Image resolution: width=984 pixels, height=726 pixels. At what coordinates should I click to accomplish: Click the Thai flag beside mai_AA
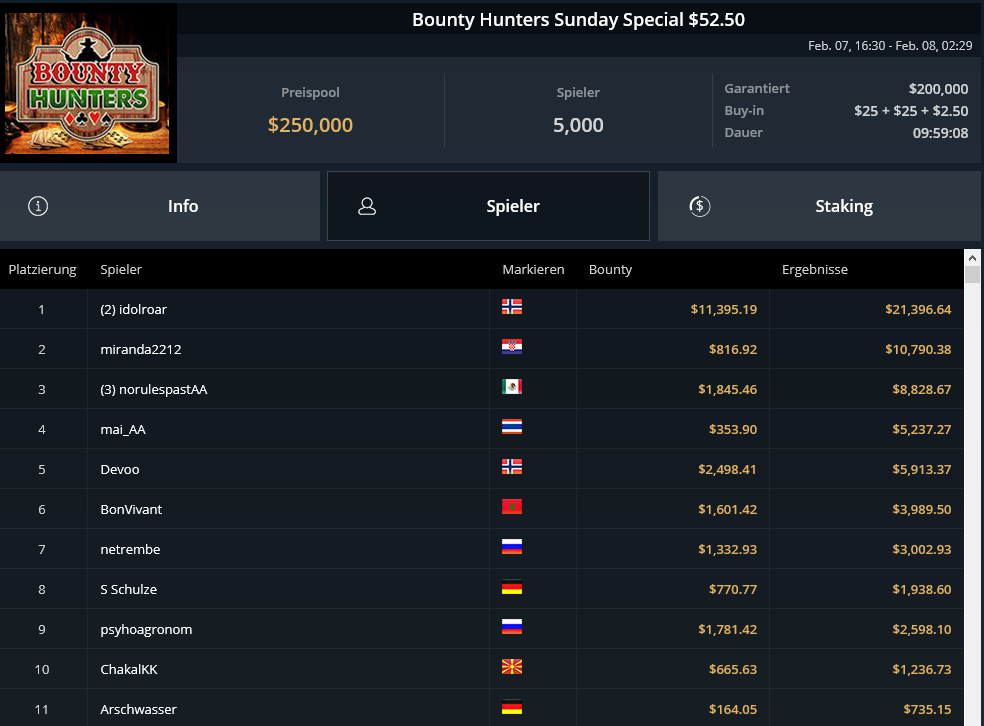click(512, 427)
